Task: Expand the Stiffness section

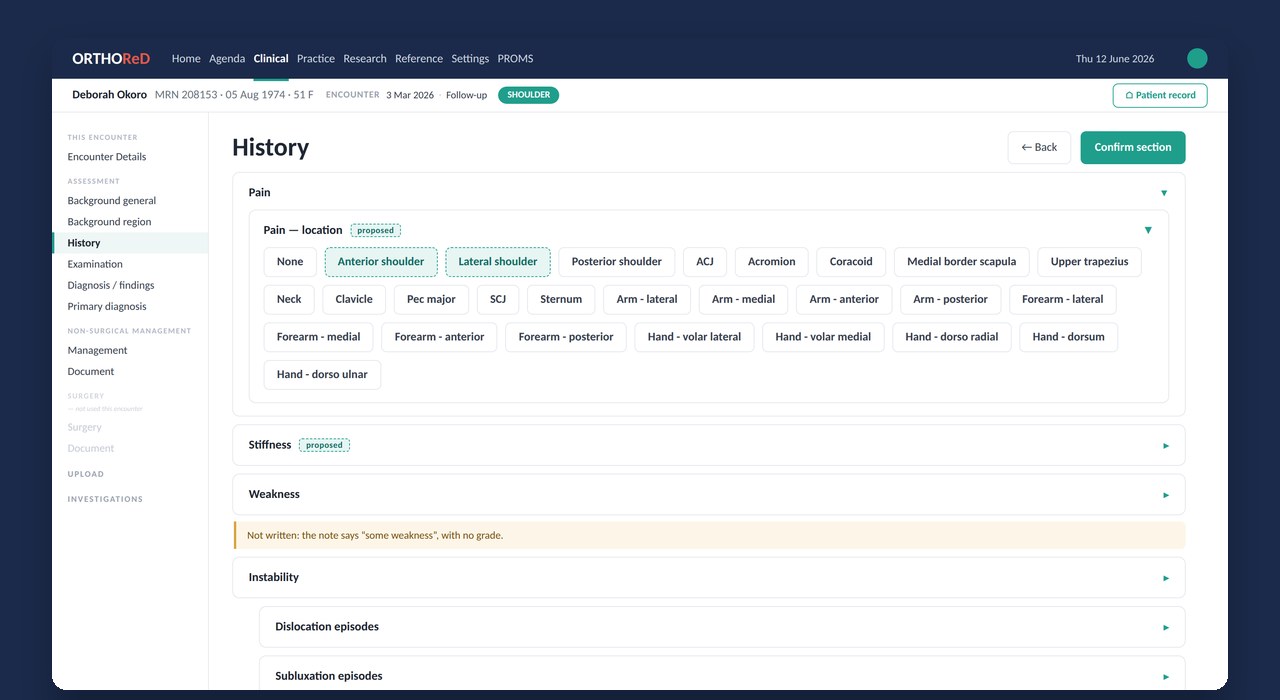Action: pyautogui.click(x=709, y=445)
